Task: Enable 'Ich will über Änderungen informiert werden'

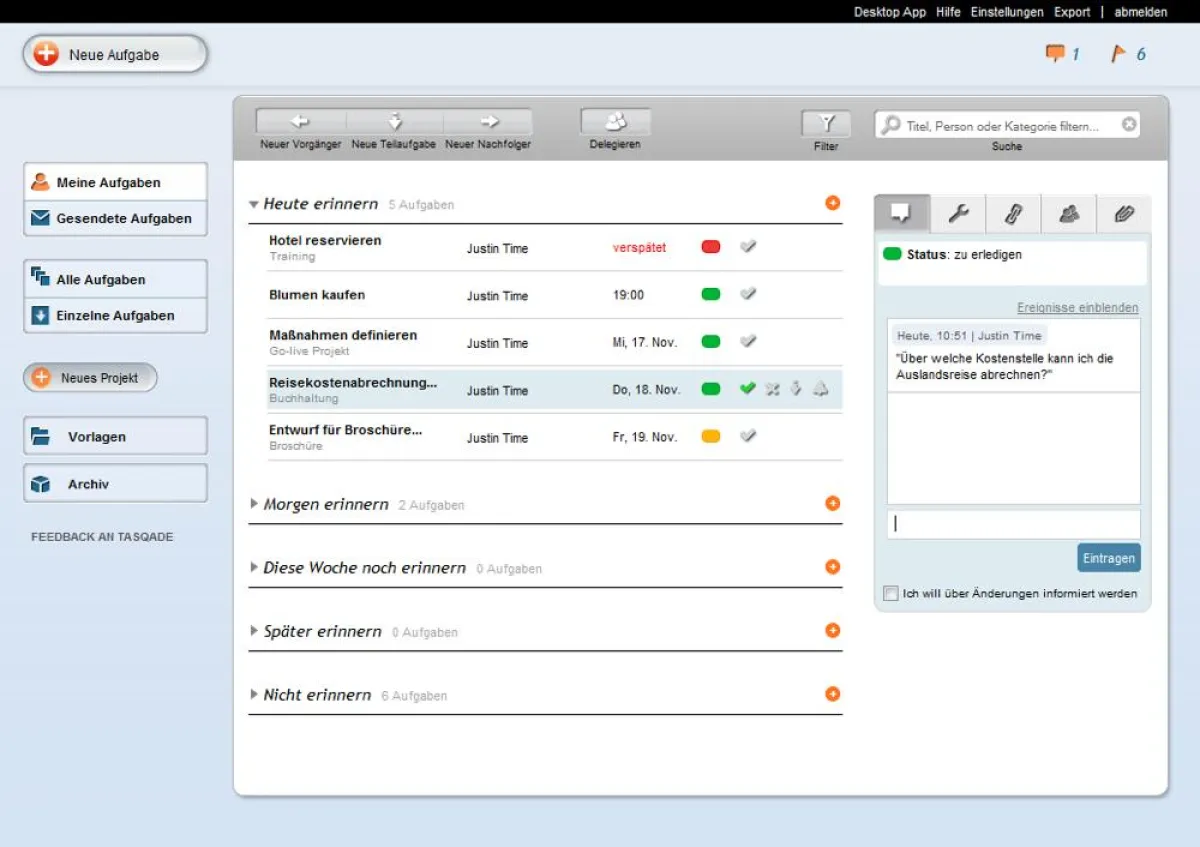Action: click(890, 593)
